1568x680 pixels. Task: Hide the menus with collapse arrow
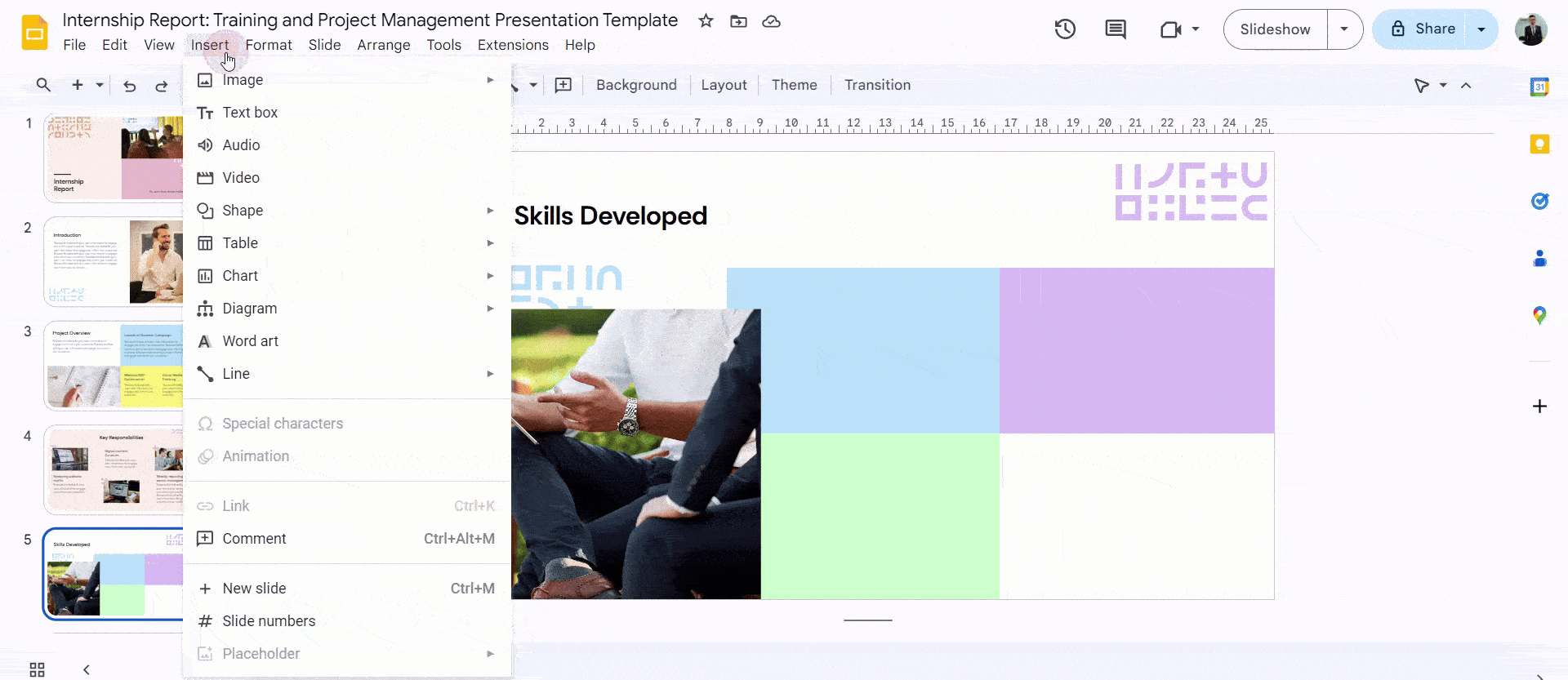point(1466,85)
